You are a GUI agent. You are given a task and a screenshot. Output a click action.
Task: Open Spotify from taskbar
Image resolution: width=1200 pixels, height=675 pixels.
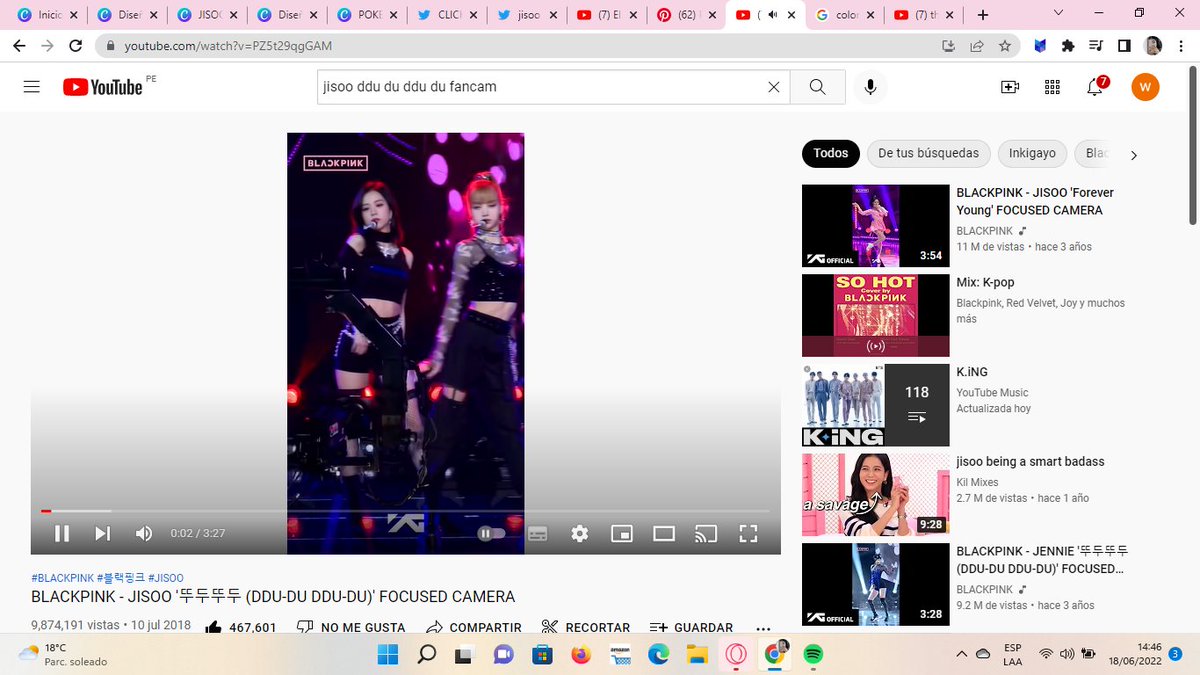pyautogui.click(x=813, y=654)
